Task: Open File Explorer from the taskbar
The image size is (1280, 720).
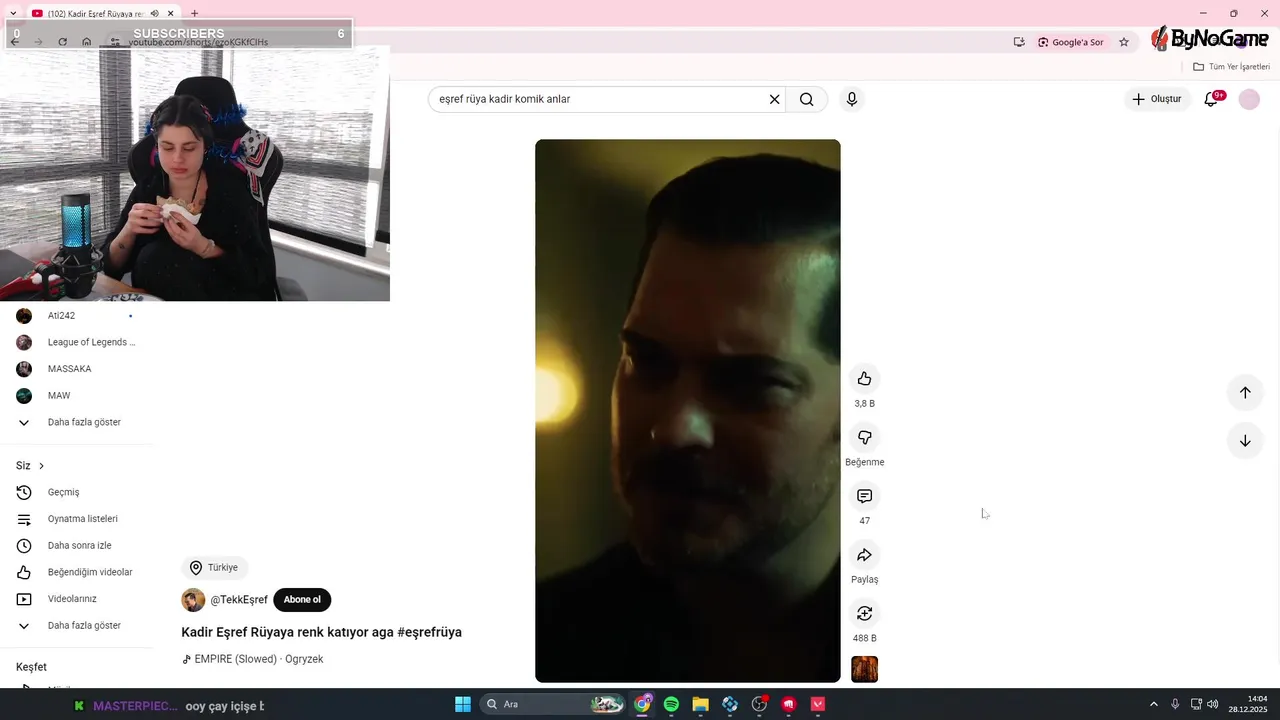Action: pyautogui.click(x=700, y=704)
